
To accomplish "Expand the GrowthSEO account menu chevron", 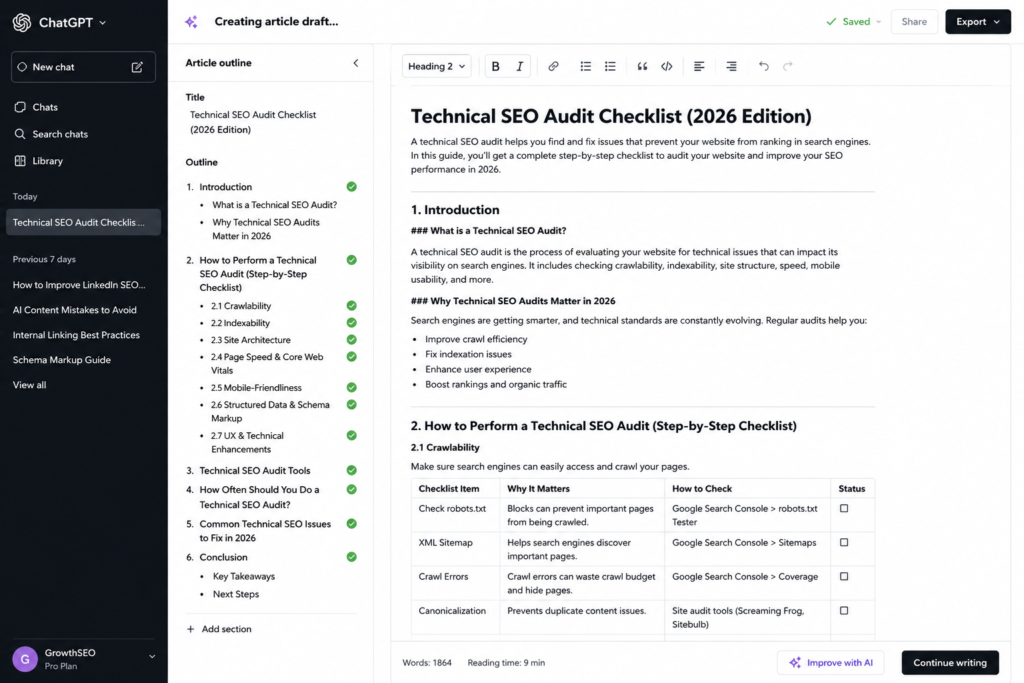I will 152,656.
